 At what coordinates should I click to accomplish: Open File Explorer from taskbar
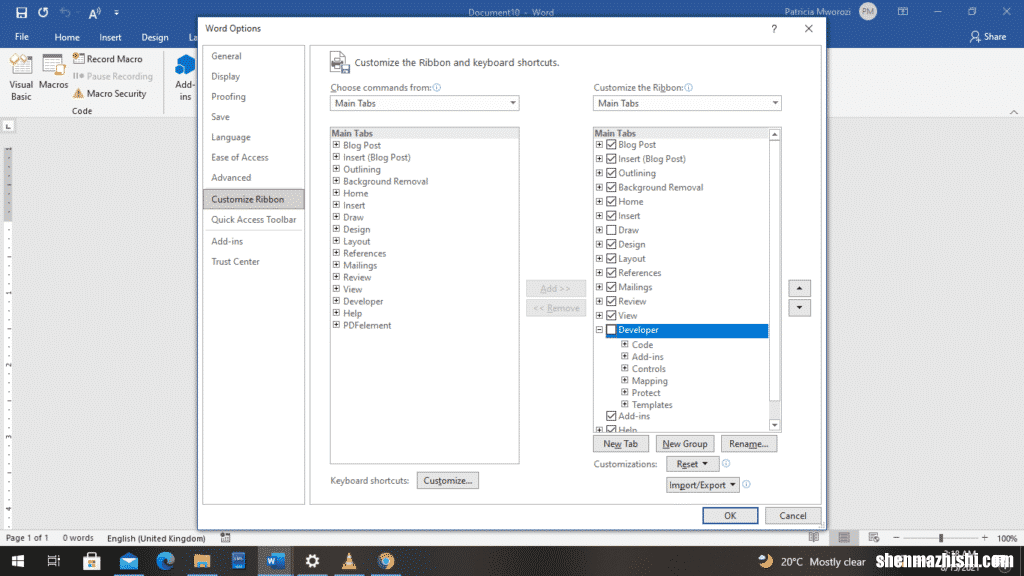coord(202,561)
